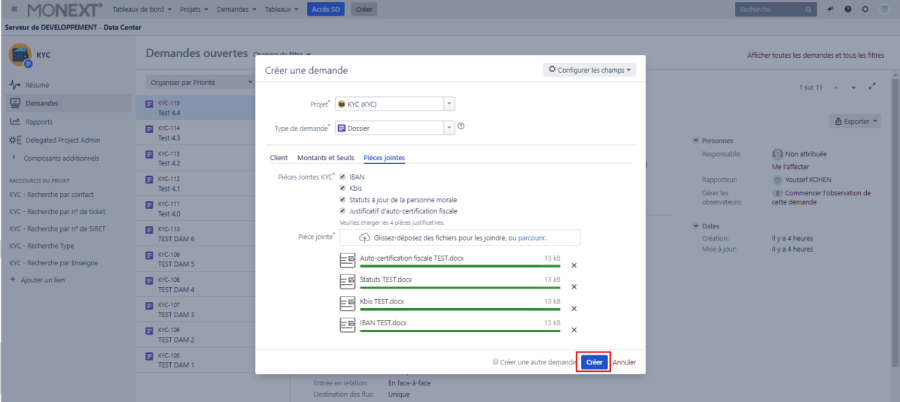The width and height of the screenshot is (900, 402).
Task: Click the Annuler link
Action: (624, 362)
